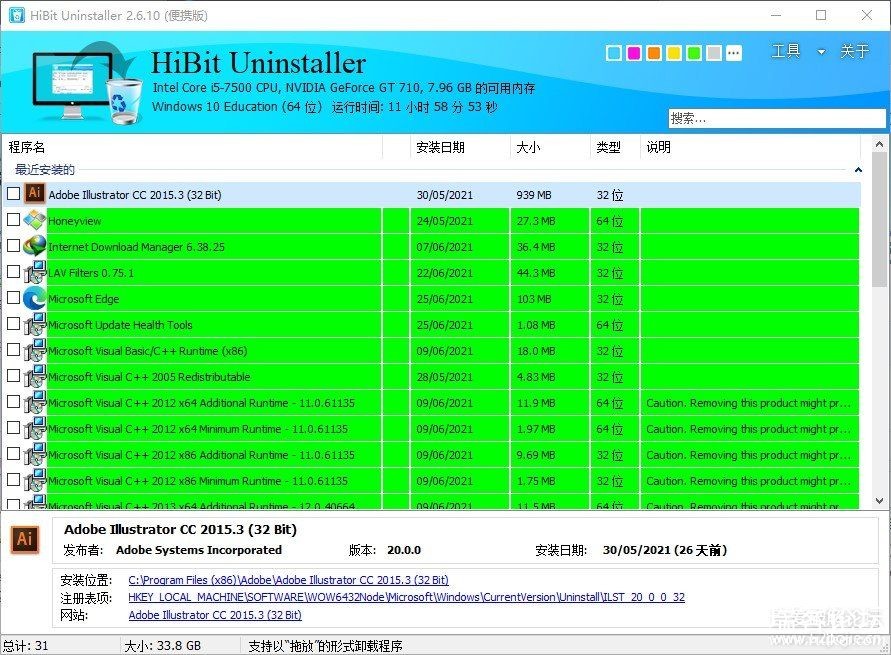The width and height of the screenshot is (891, 655).
Task: Click the list scrollbar up arrow
Action: click(880, 144)
